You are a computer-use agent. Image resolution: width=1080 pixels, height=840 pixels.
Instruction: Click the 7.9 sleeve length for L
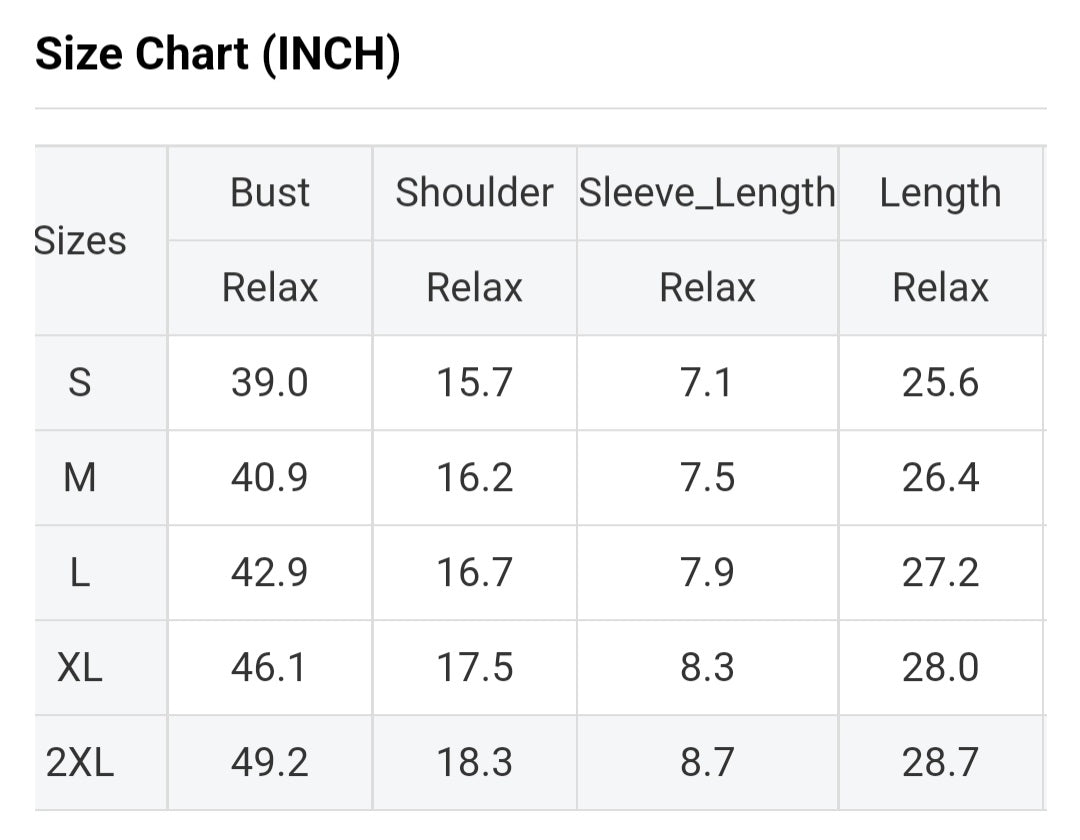point(707,573)
